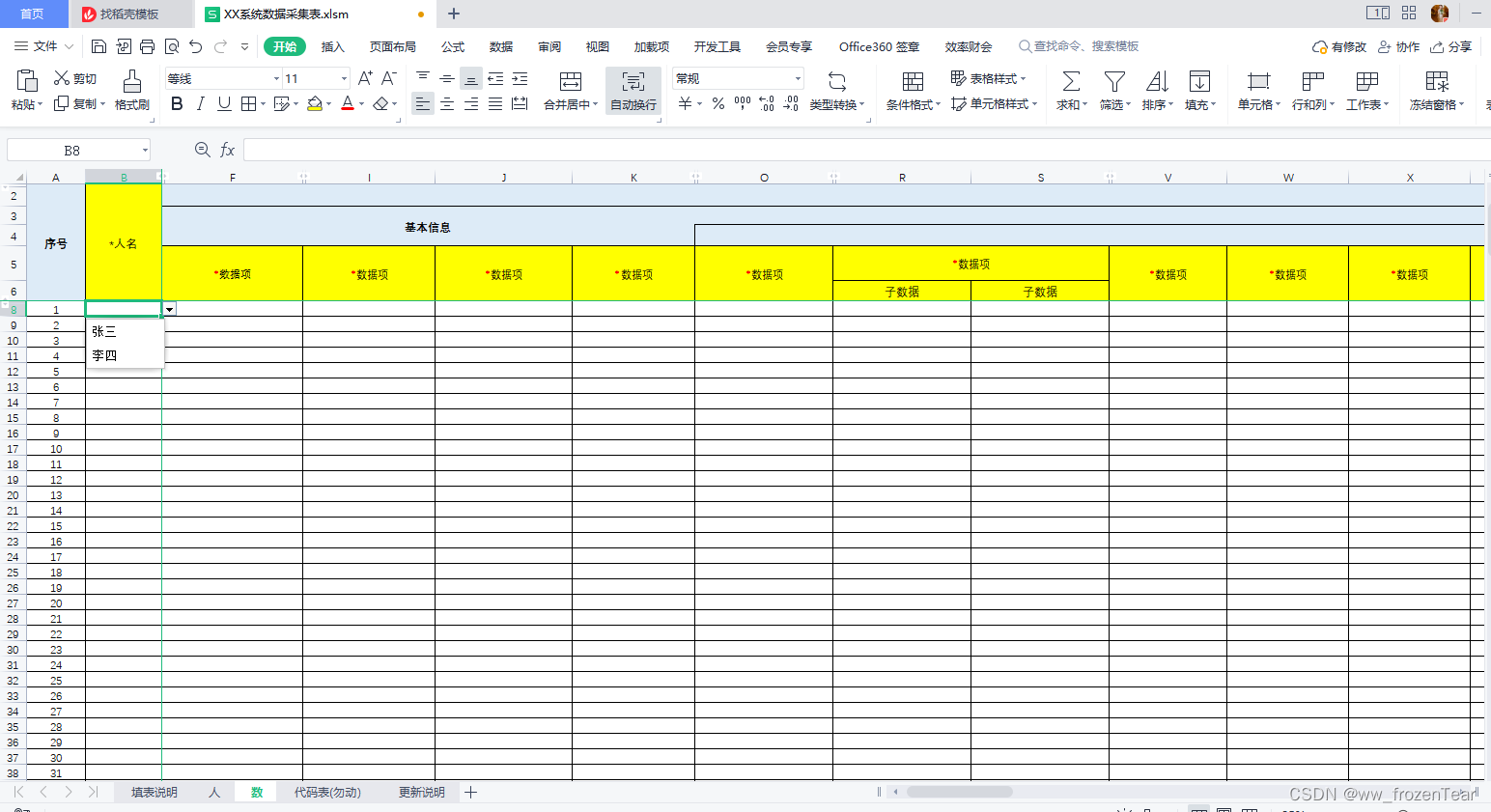Switch to the 填表说明 sheet tab
Viewport: 1491px width, 812px height.
click(155, 792)
